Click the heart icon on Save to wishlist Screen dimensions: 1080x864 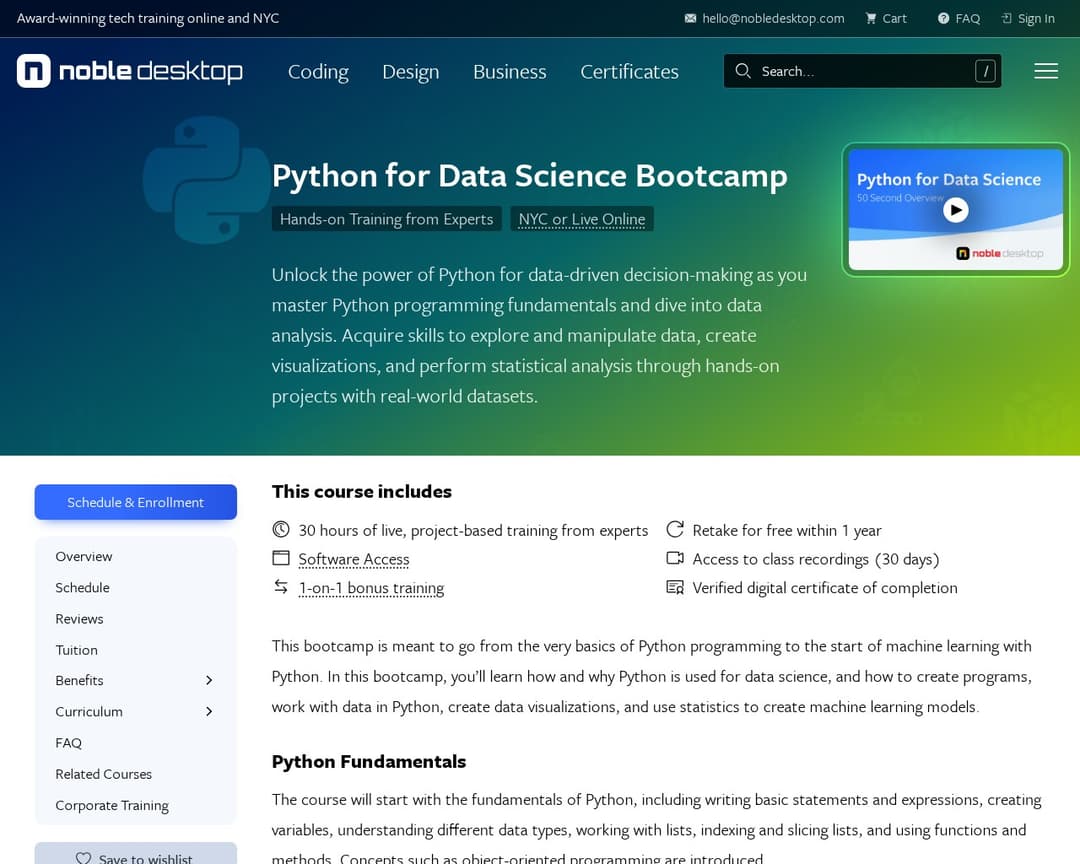(x=83, y=858)
